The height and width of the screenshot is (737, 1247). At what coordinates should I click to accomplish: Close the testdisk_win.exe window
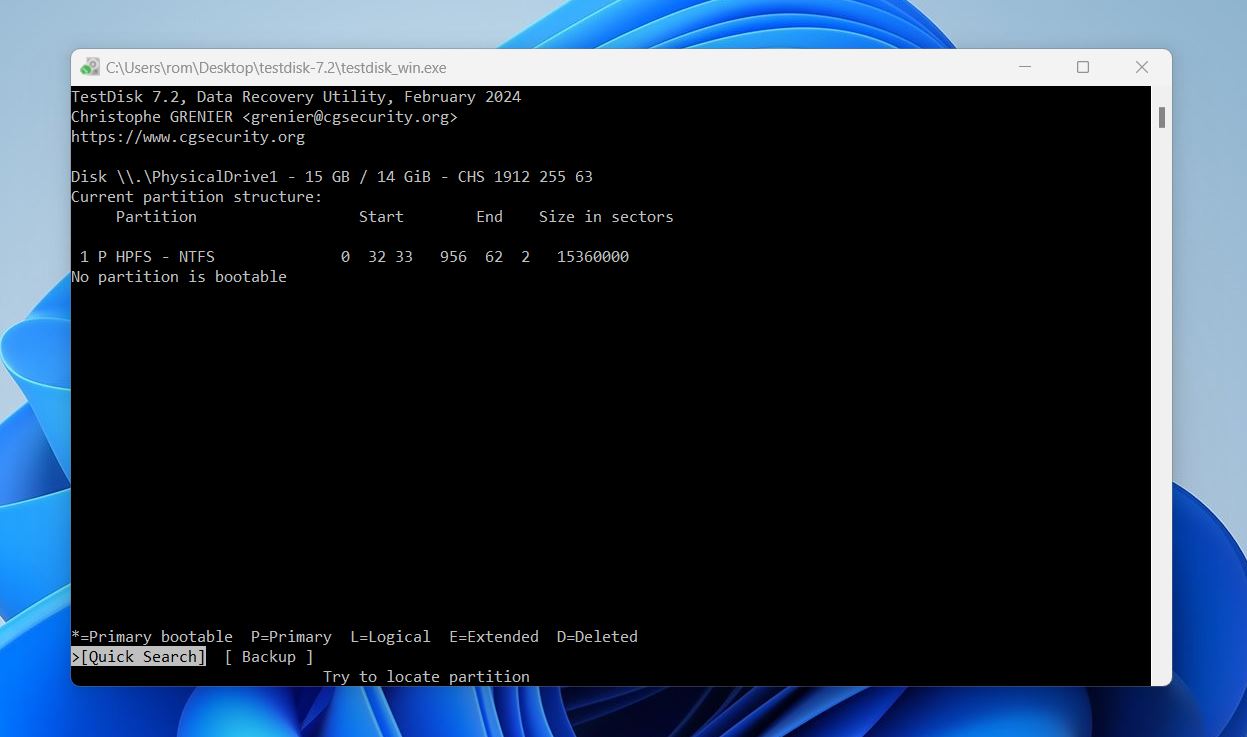[1141, 67]
